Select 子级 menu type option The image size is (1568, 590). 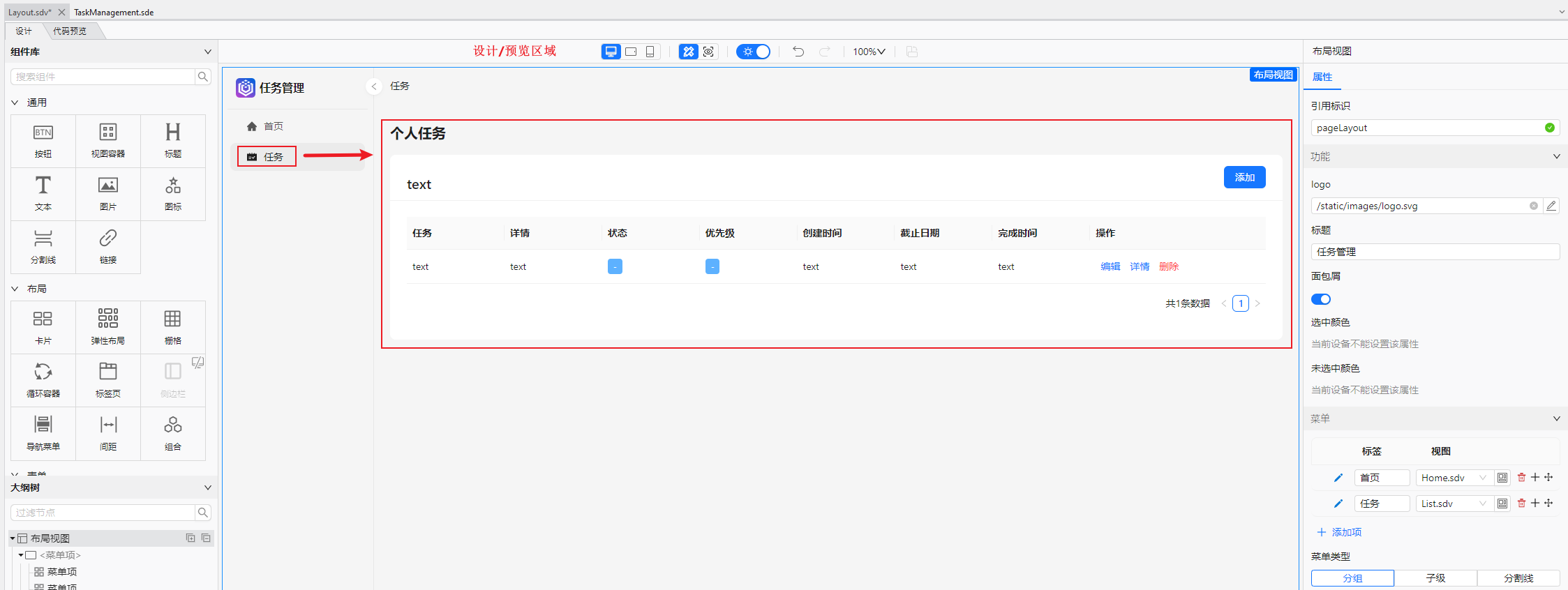(1435, 578)
